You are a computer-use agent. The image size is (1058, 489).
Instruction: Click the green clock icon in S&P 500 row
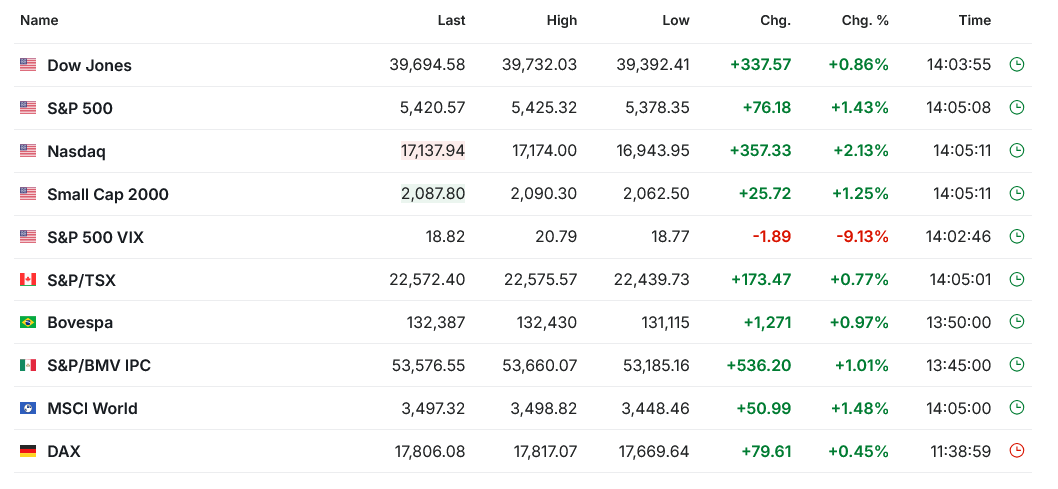tap(1016, 107)
